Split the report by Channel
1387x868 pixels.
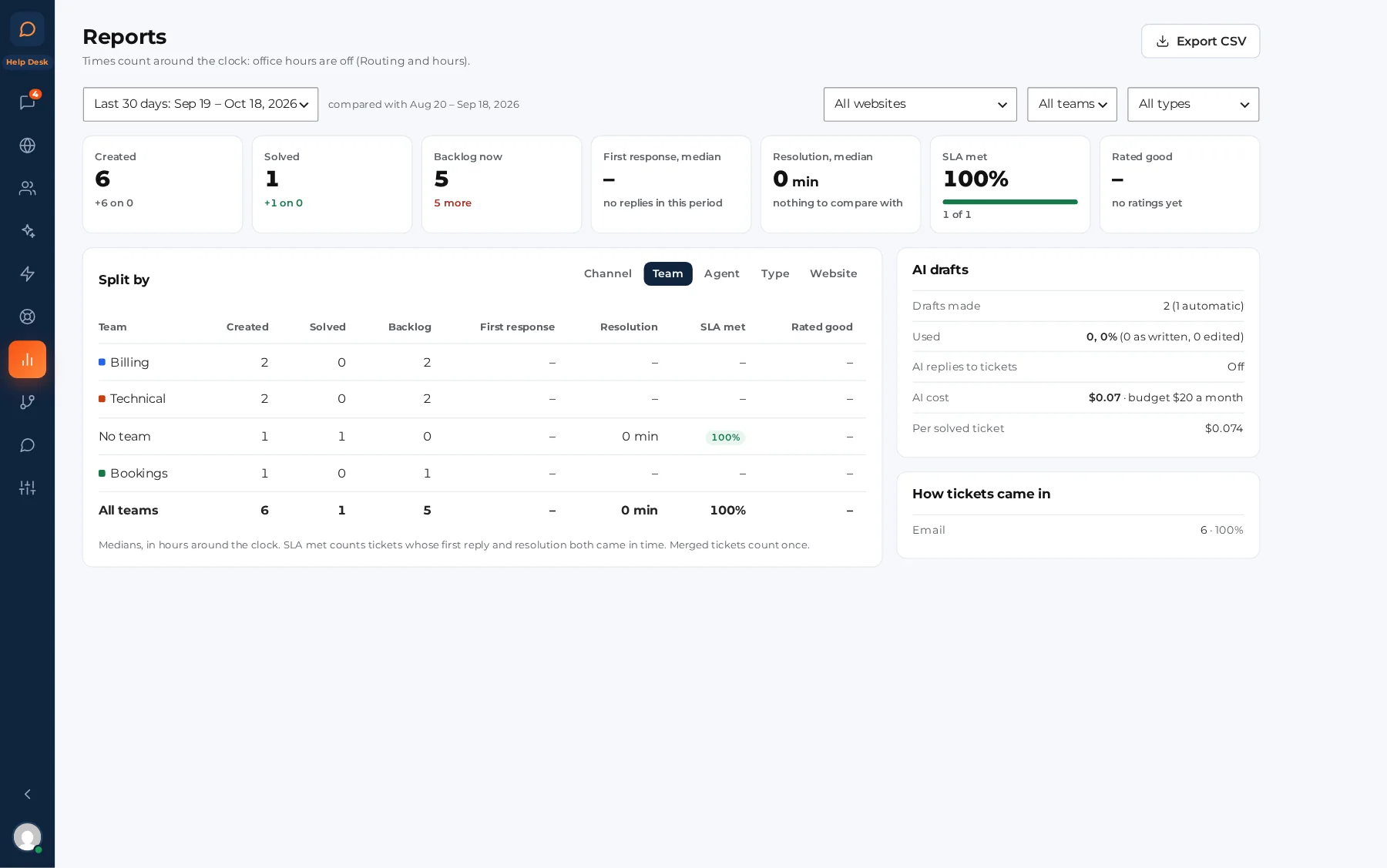coord(607,273)
